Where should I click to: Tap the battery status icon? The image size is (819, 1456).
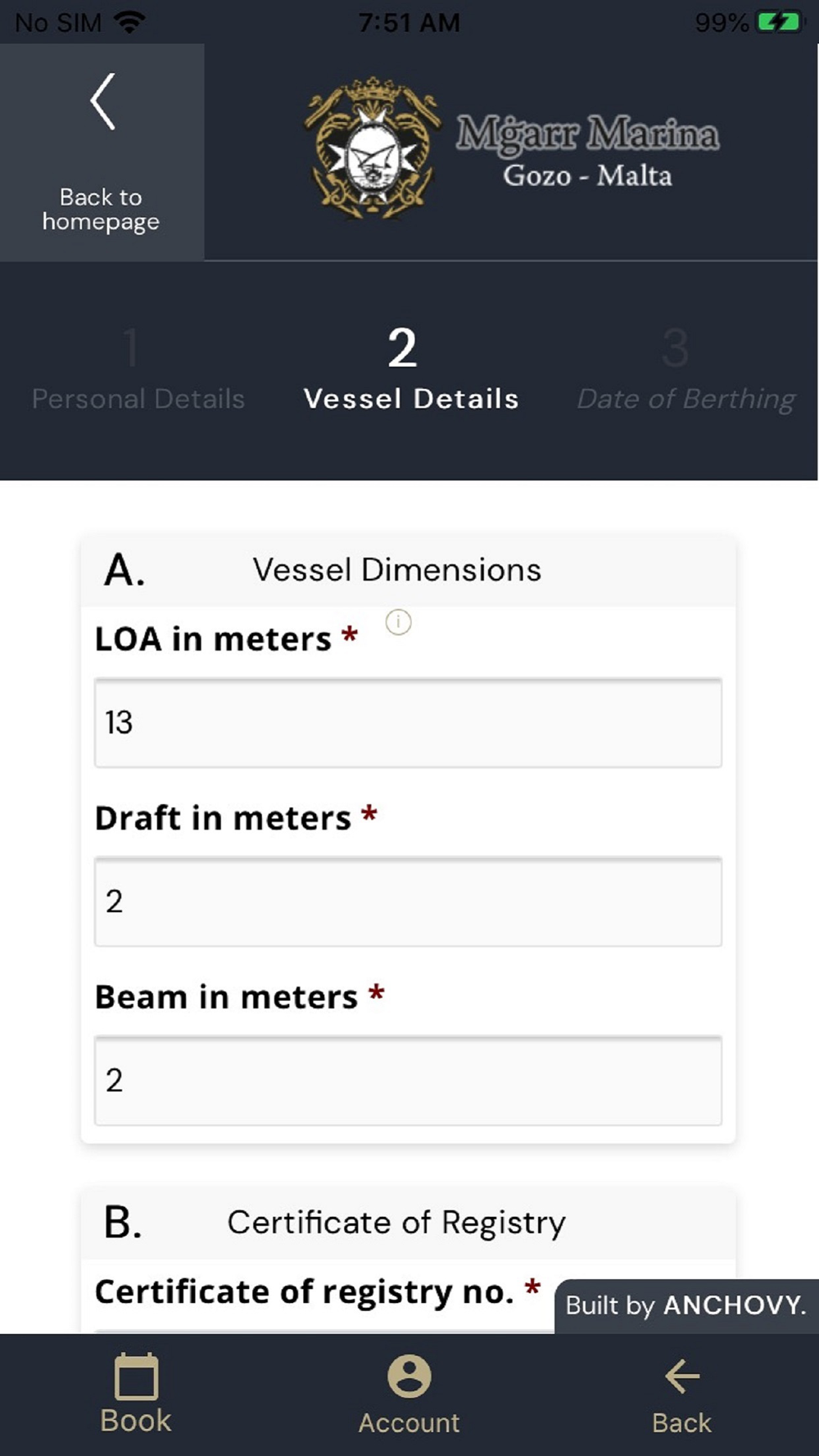[x=778, y=22]
